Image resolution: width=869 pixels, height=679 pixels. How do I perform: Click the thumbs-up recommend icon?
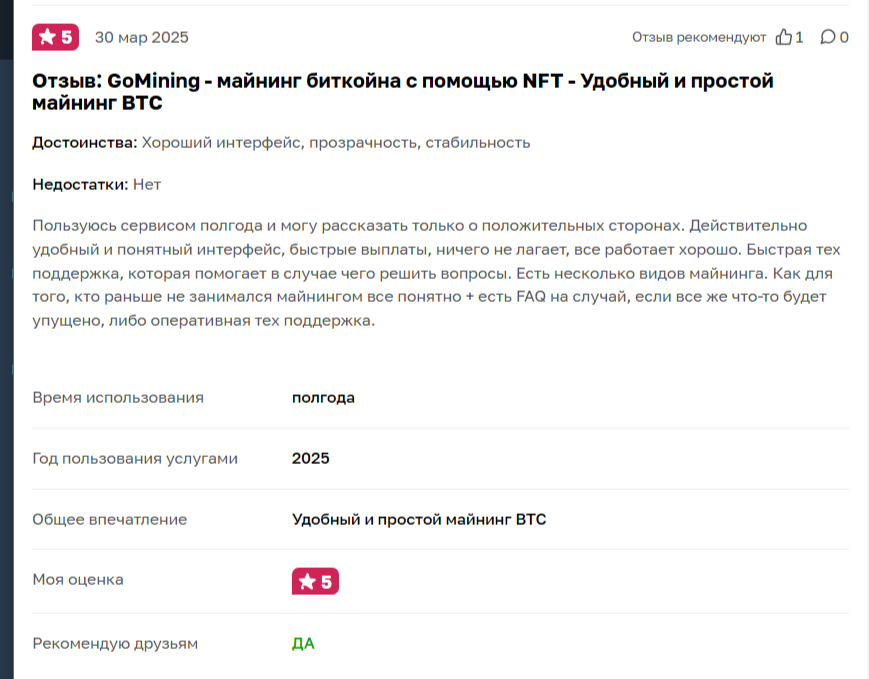784,37
